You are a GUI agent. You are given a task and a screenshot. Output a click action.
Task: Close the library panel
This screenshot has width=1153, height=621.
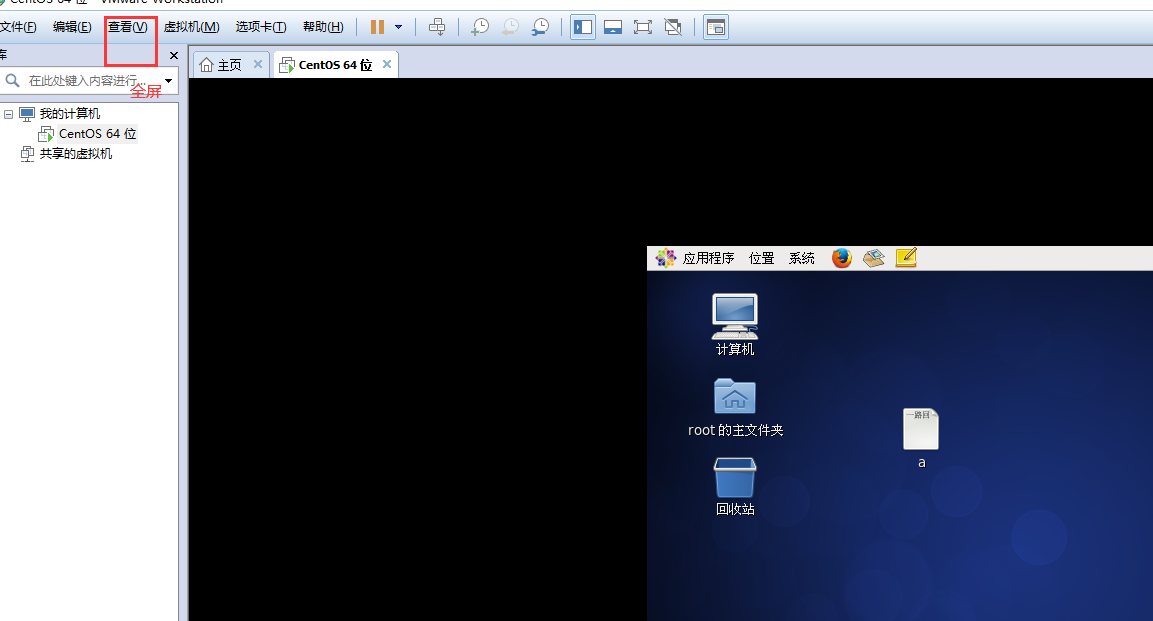174,55
